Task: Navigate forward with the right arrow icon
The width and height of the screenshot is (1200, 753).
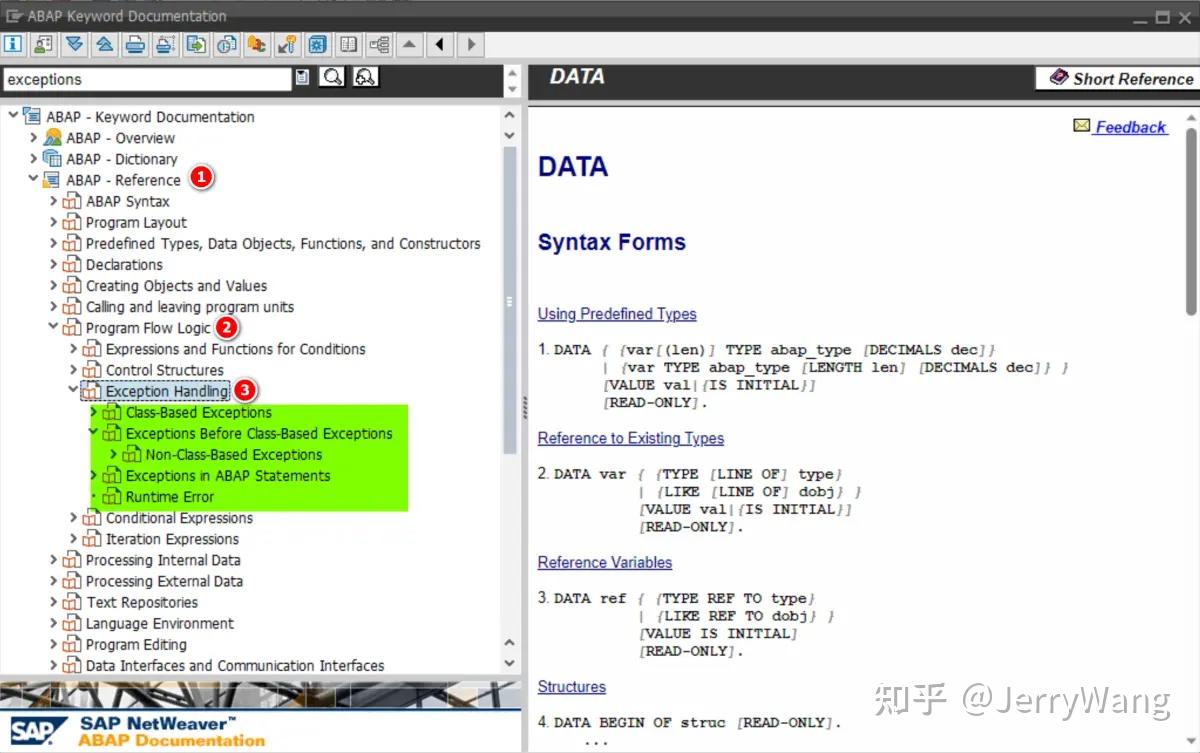Action: (470, 44)
